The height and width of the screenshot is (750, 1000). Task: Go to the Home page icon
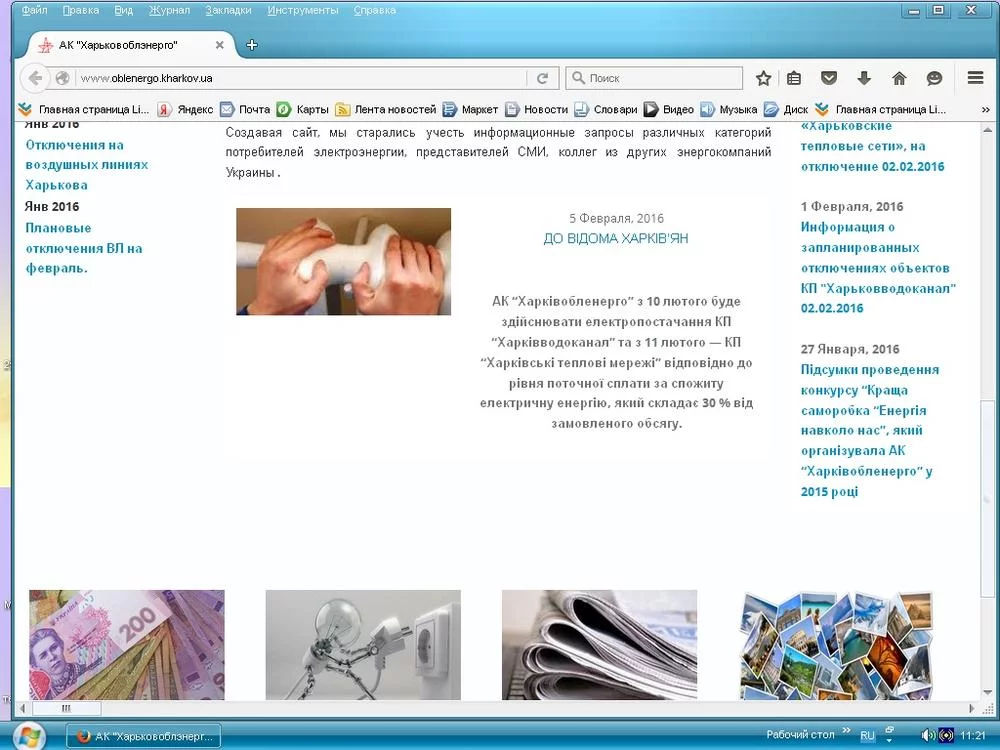coord(899,78)
